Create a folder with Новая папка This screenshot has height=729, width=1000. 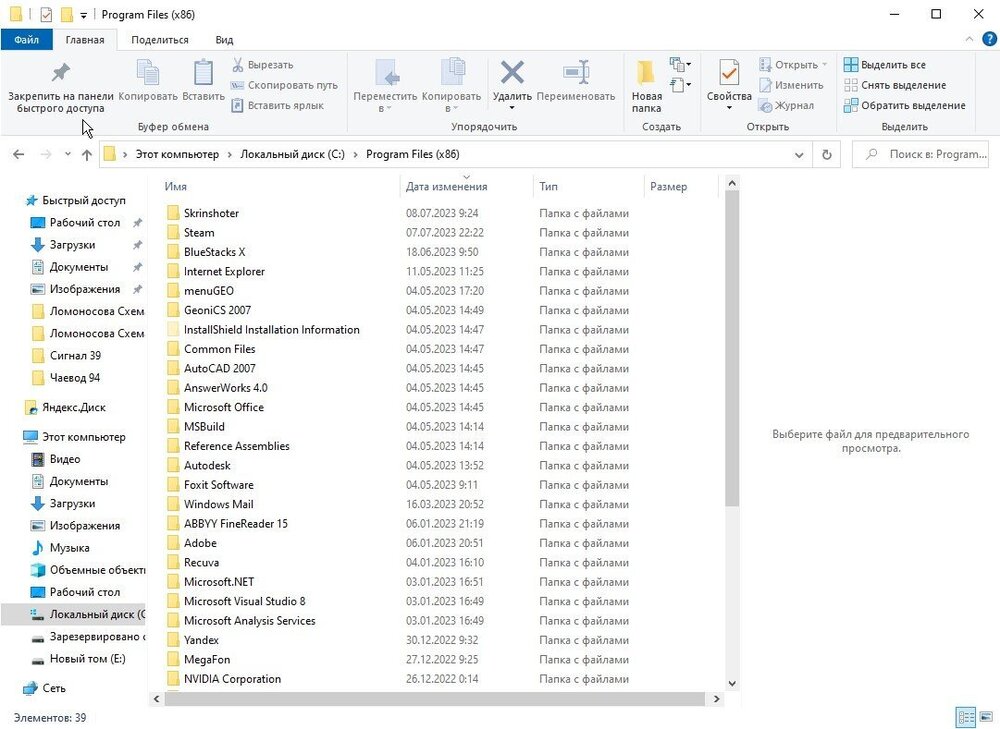[x=647, y=86]
